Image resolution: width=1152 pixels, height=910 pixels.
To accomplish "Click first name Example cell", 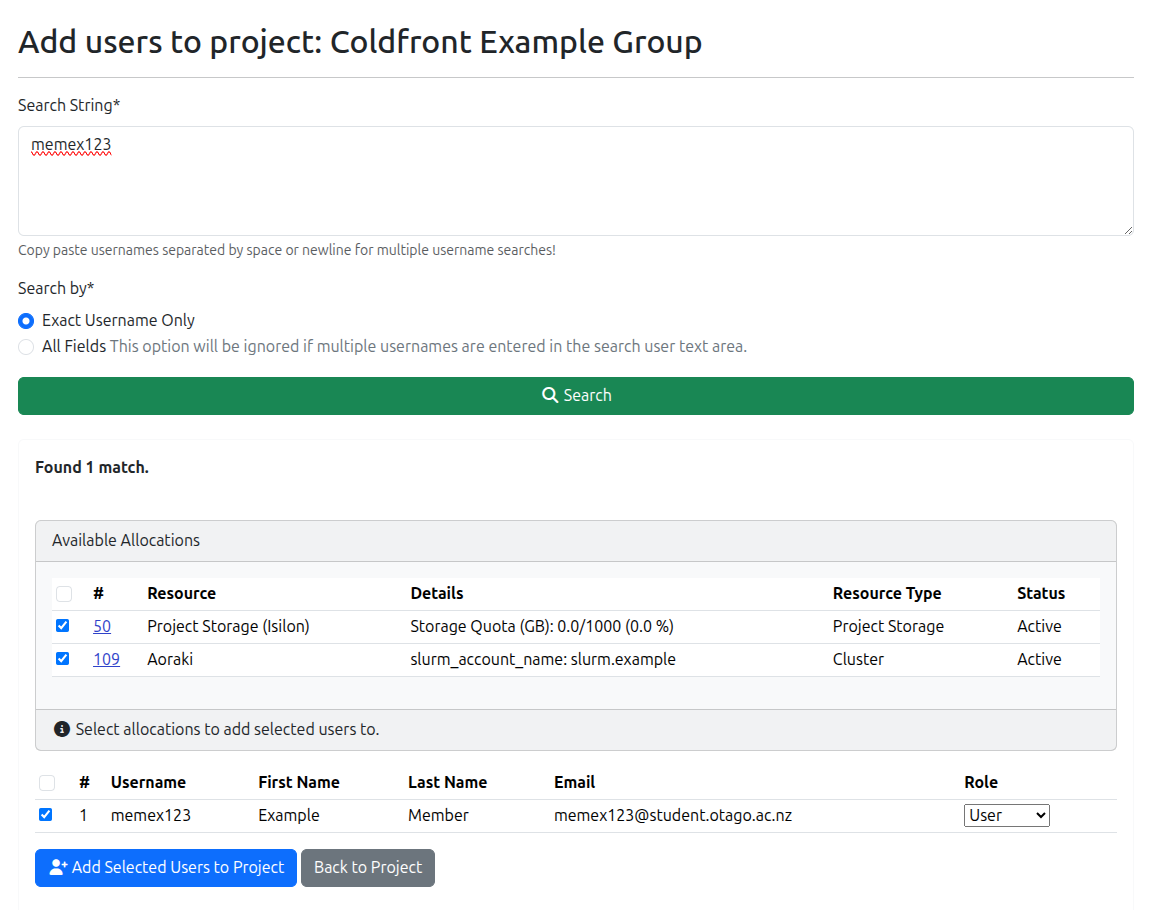I will tap(289, 815).
